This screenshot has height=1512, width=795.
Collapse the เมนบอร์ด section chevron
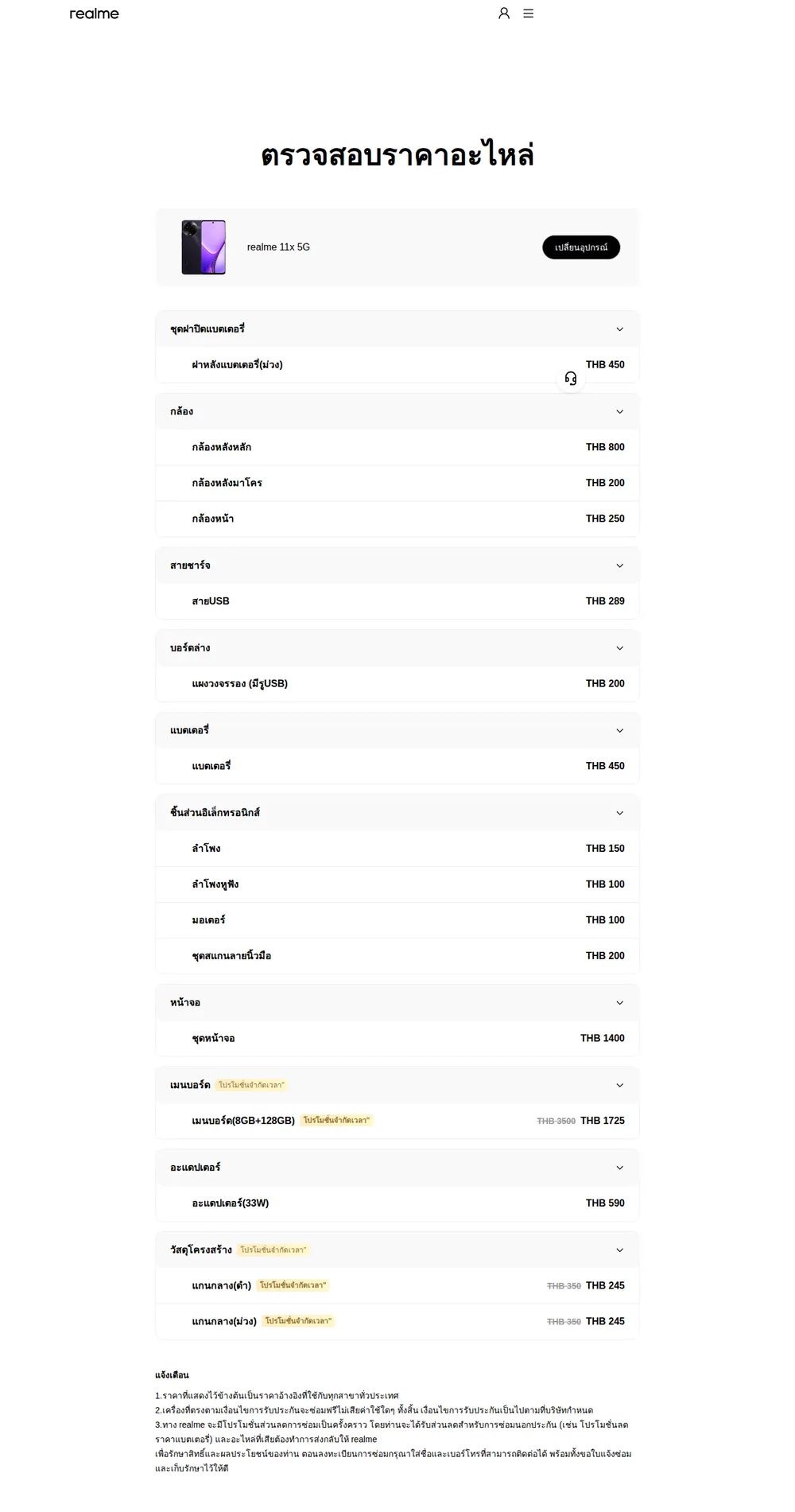tap(620, 1086)
